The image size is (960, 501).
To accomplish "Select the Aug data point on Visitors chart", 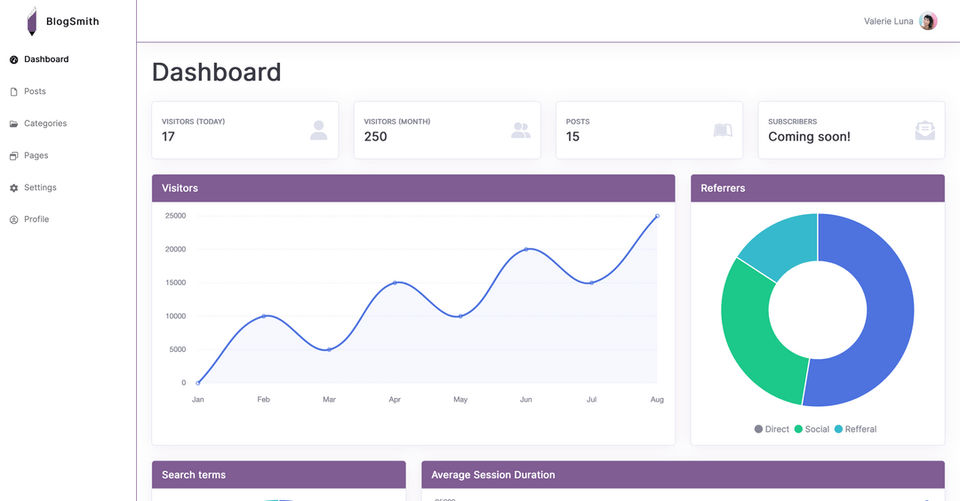I will coord(657,216).
